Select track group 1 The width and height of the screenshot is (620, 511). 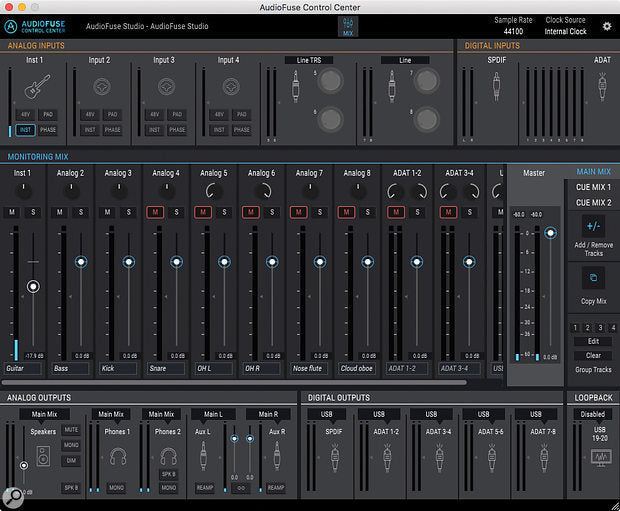click(x=575, y=327)
